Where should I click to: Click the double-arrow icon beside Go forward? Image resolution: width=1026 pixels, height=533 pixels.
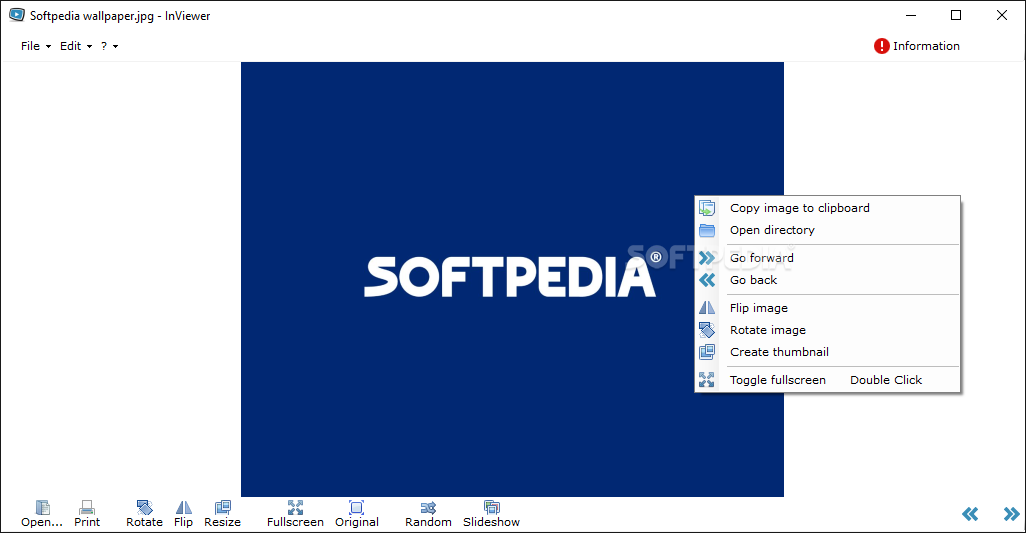tap(707, 258)
